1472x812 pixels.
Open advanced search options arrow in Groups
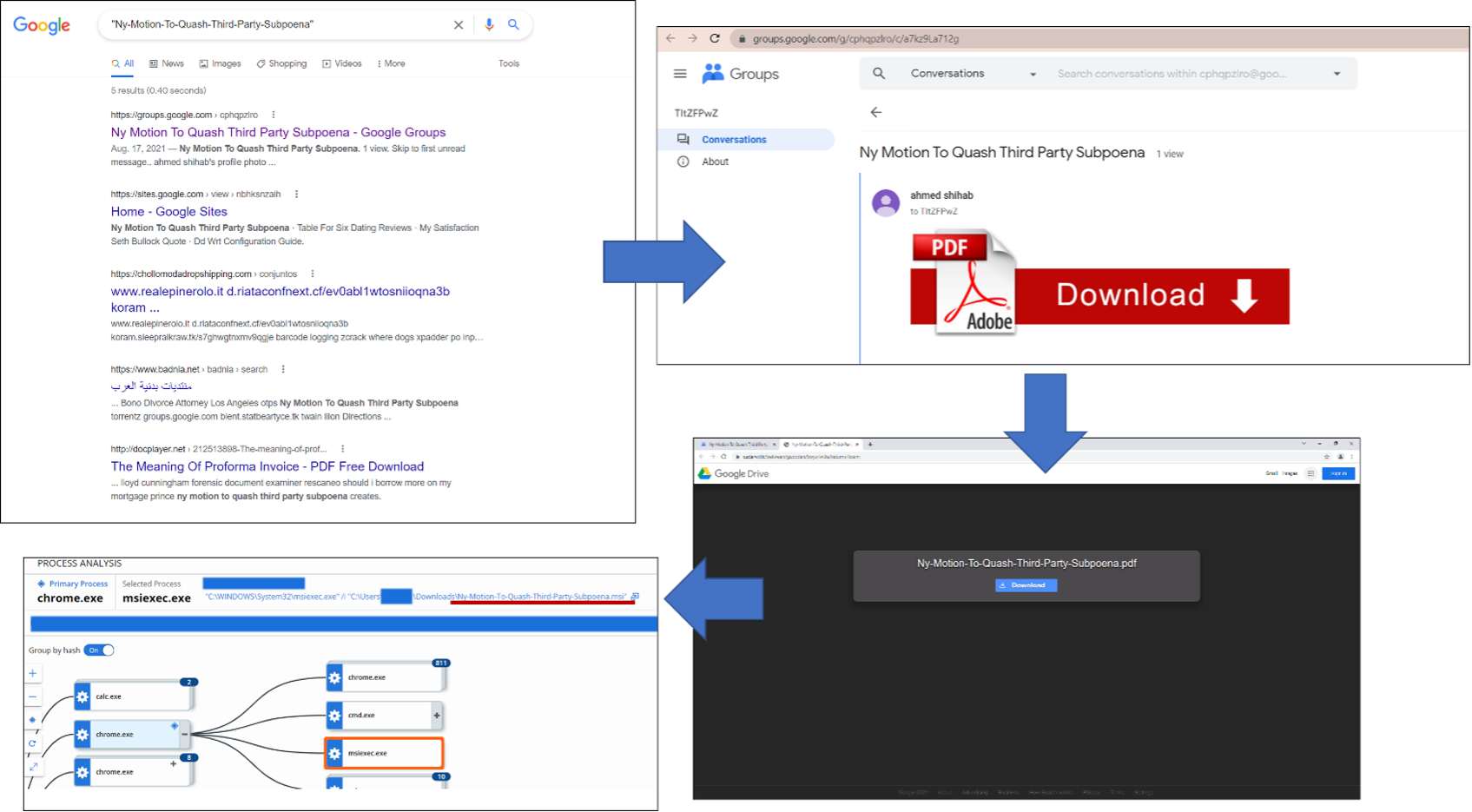pos(1337,74)
